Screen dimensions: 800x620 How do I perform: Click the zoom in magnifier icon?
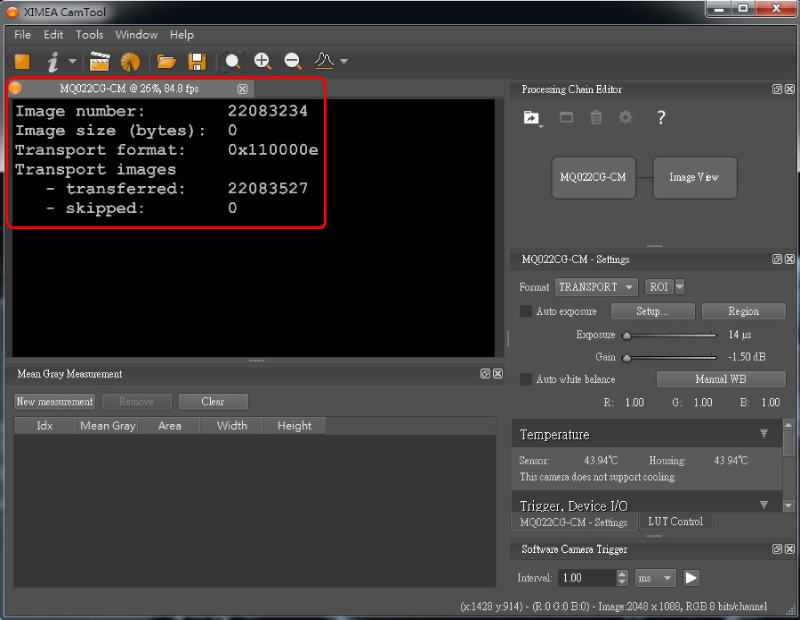[x=263, y=61]
